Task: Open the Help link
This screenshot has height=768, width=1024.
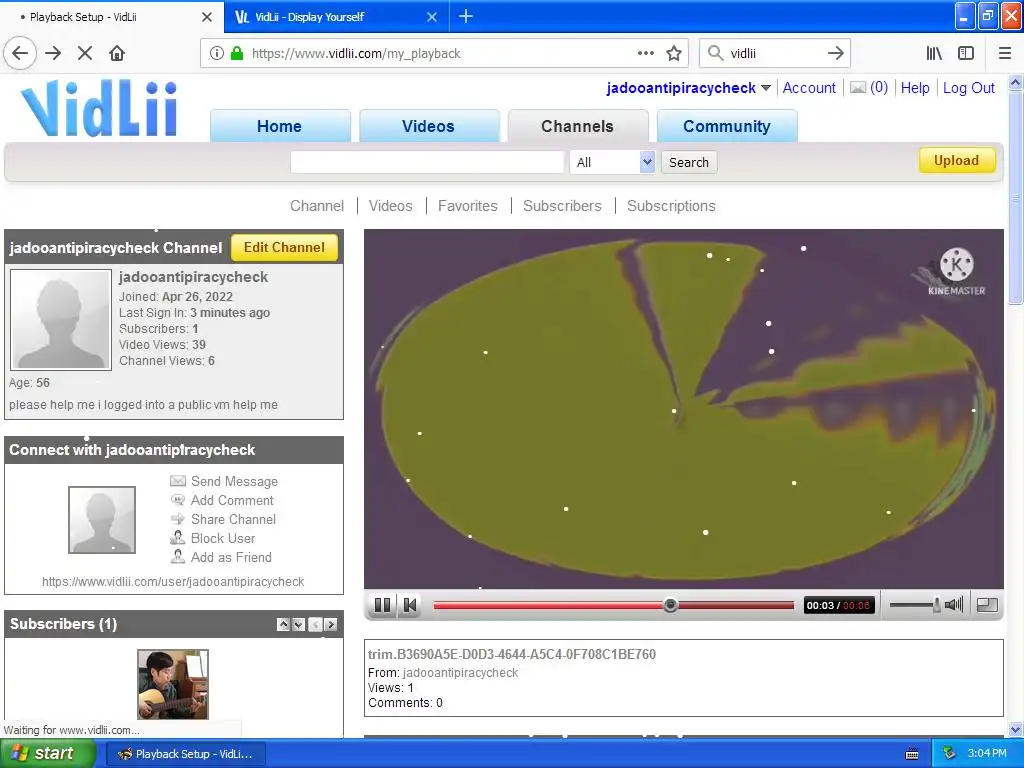Action: 915,88
